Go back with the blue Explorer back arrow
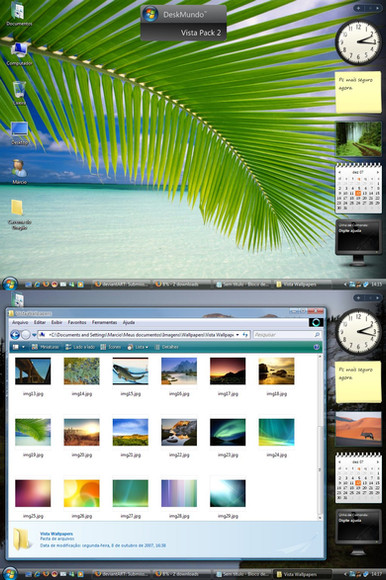 coord(15,335)
